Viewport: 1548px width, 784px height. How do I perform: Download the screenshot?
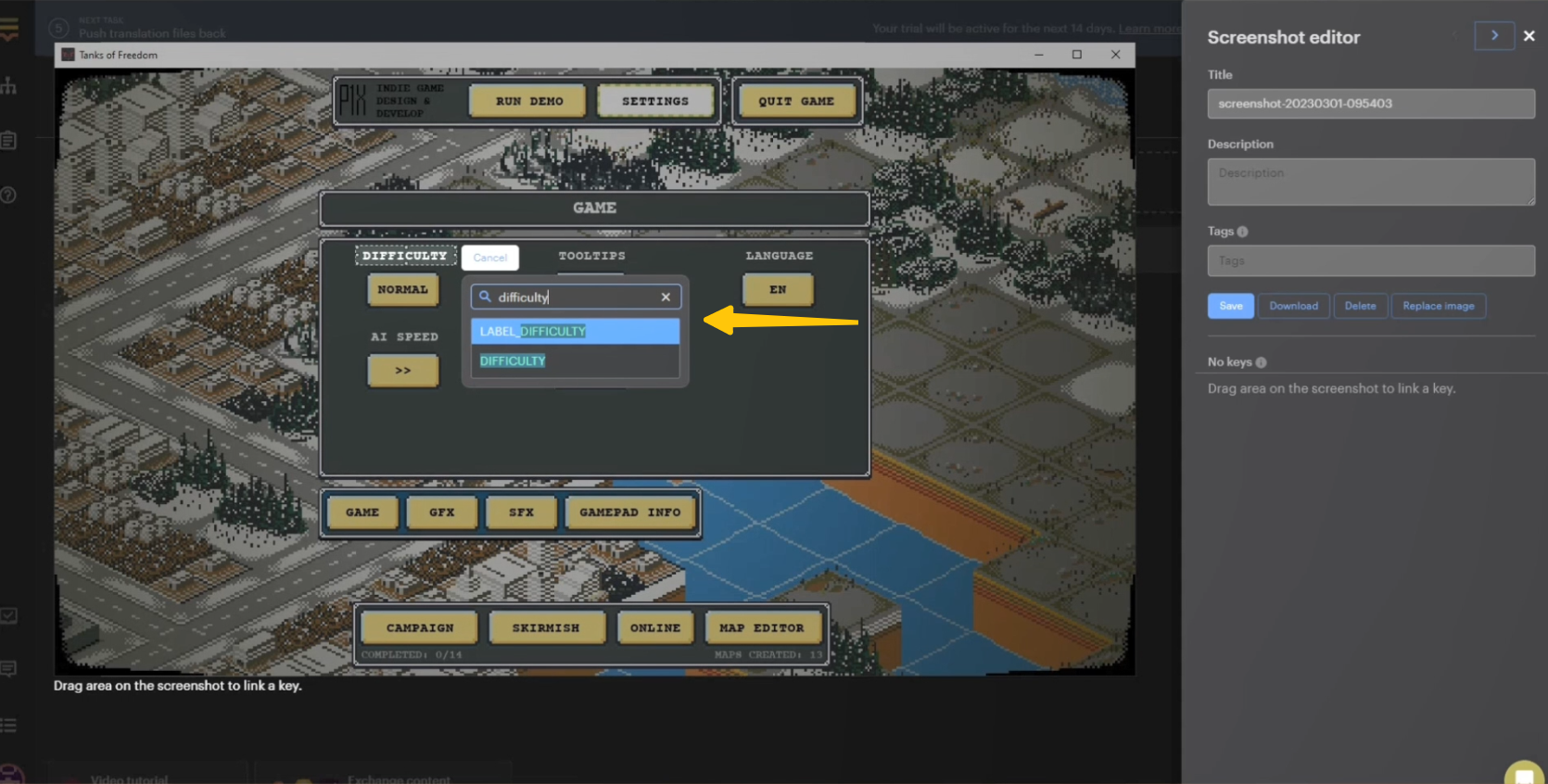coord(1294,306)
